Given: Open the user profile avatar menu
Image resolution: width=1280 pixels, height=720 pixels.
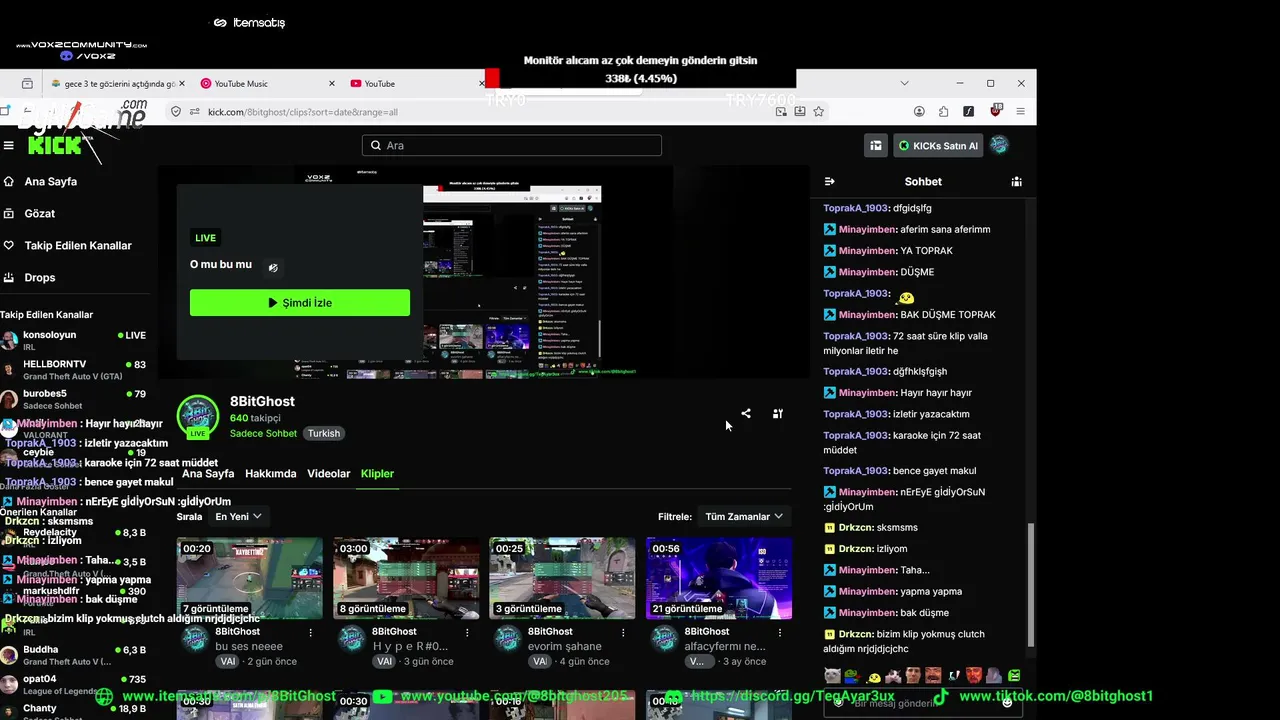Looking at the screenshot, I should (999, 145).
